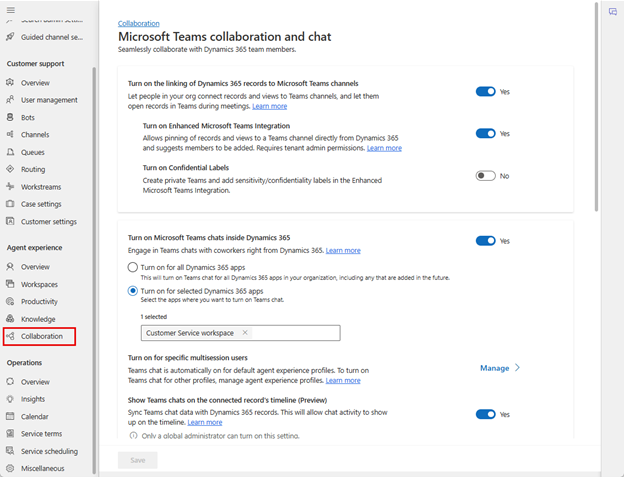Viewport: 624px width, 477px height.
Task: Open the chat panel icon at top right
Action: (613, 12)
